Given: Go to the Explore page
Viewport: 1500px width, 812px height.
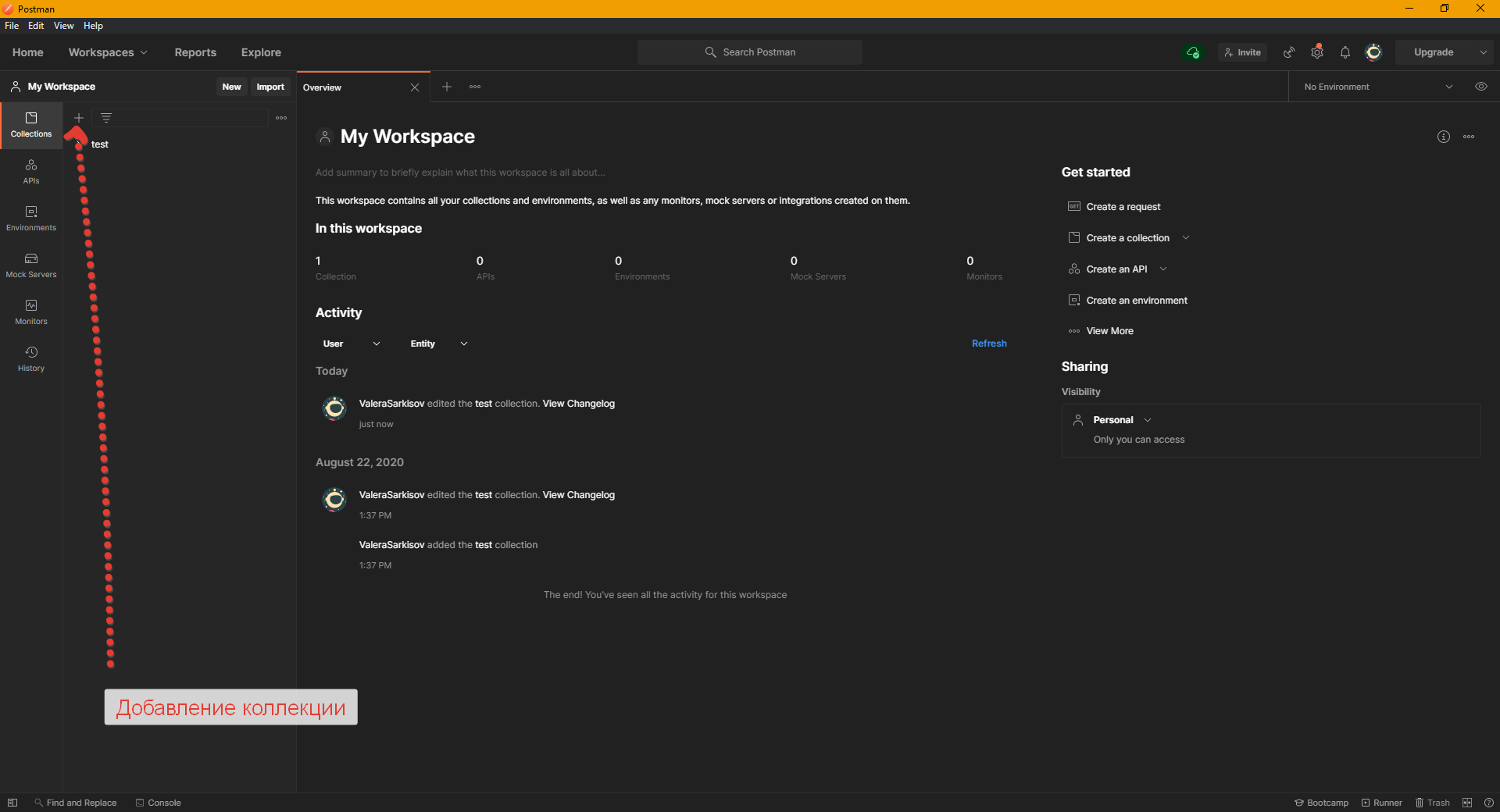Looking at the screenshot, I should pyautogui.click(x=261, y=52).
